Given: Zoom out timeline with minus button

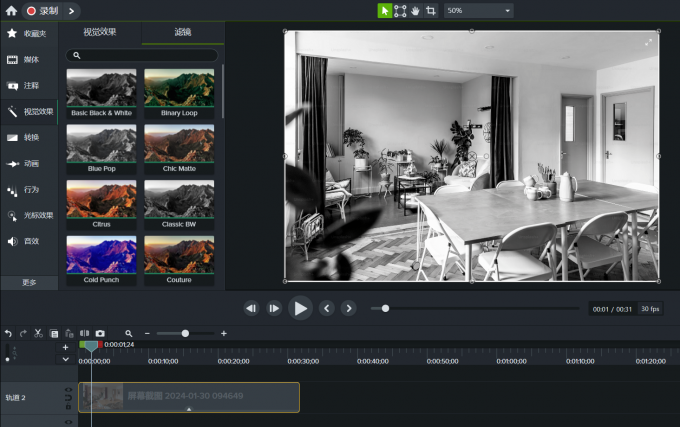Looking at the screenshot, I should tap(147, 333).
